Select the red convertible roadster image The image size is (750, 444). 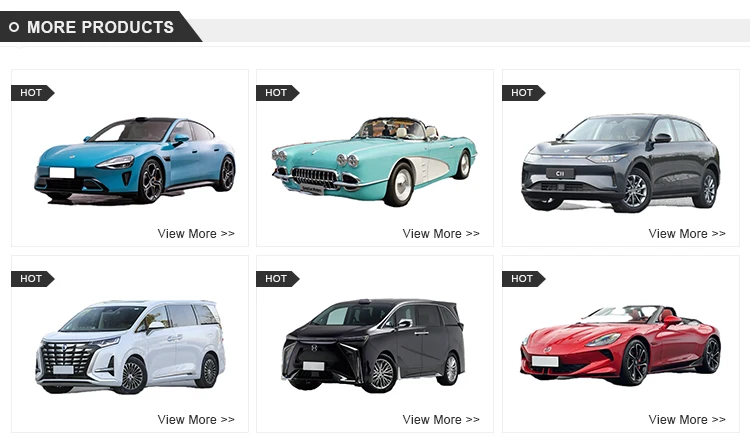[x=620, y=345]
